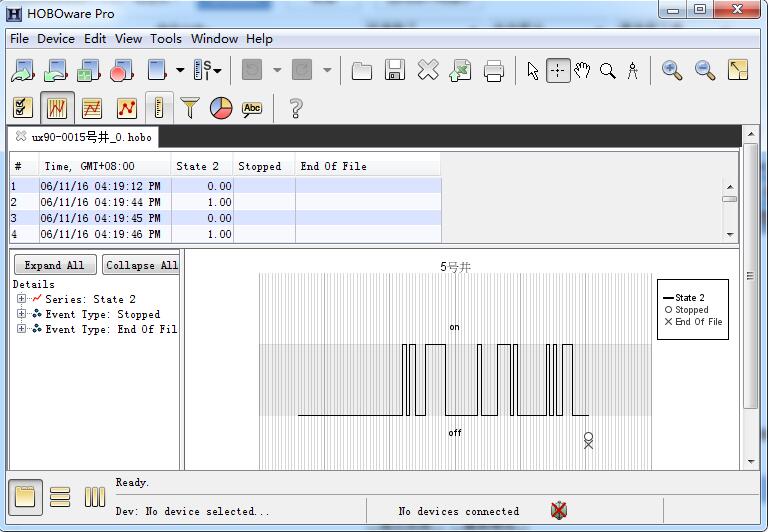Select the Hand pan tool
768x532 pixels.
pos(582,70)
